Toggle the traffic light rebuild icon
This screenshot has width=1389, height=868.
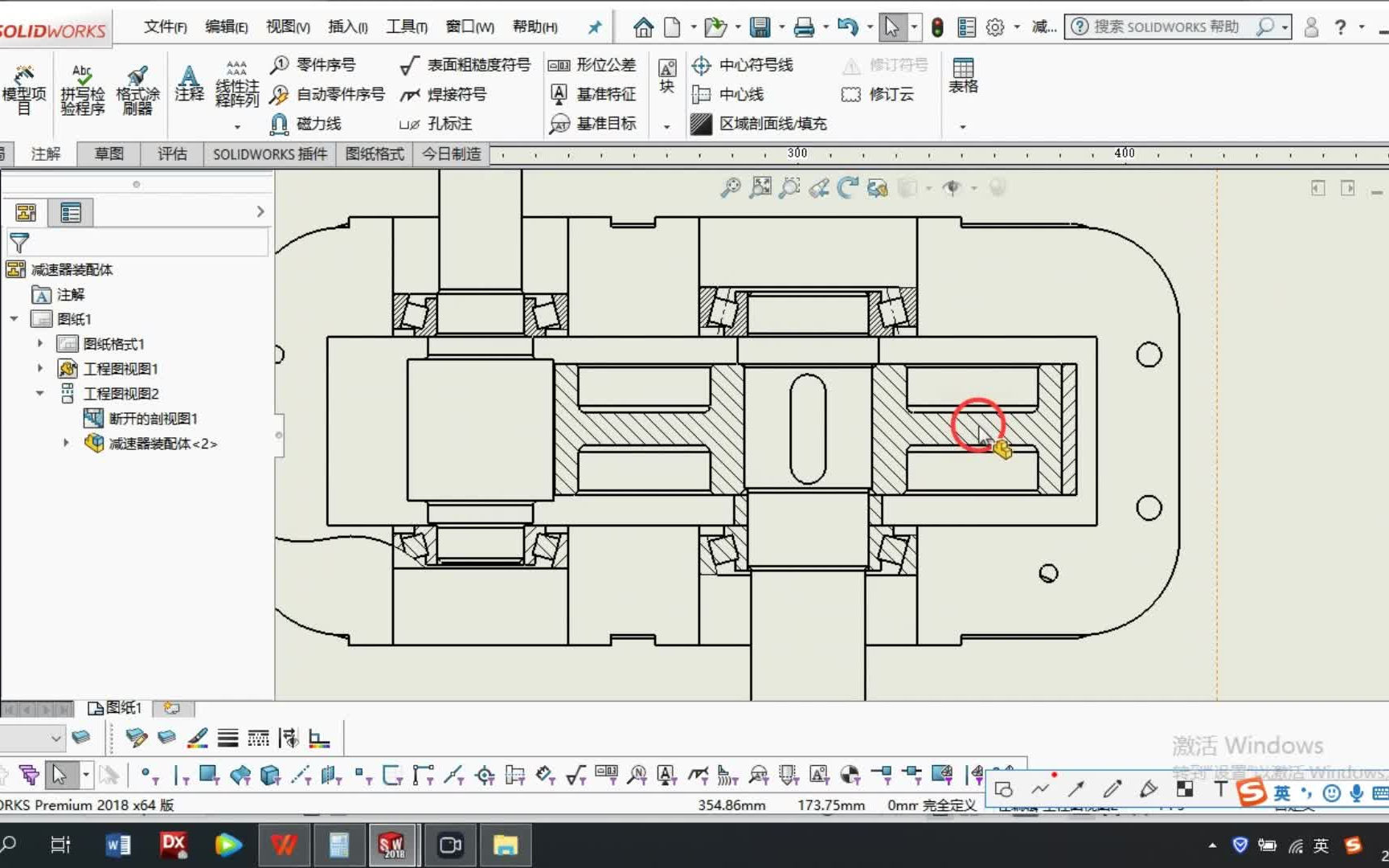(x=937, y=27)
